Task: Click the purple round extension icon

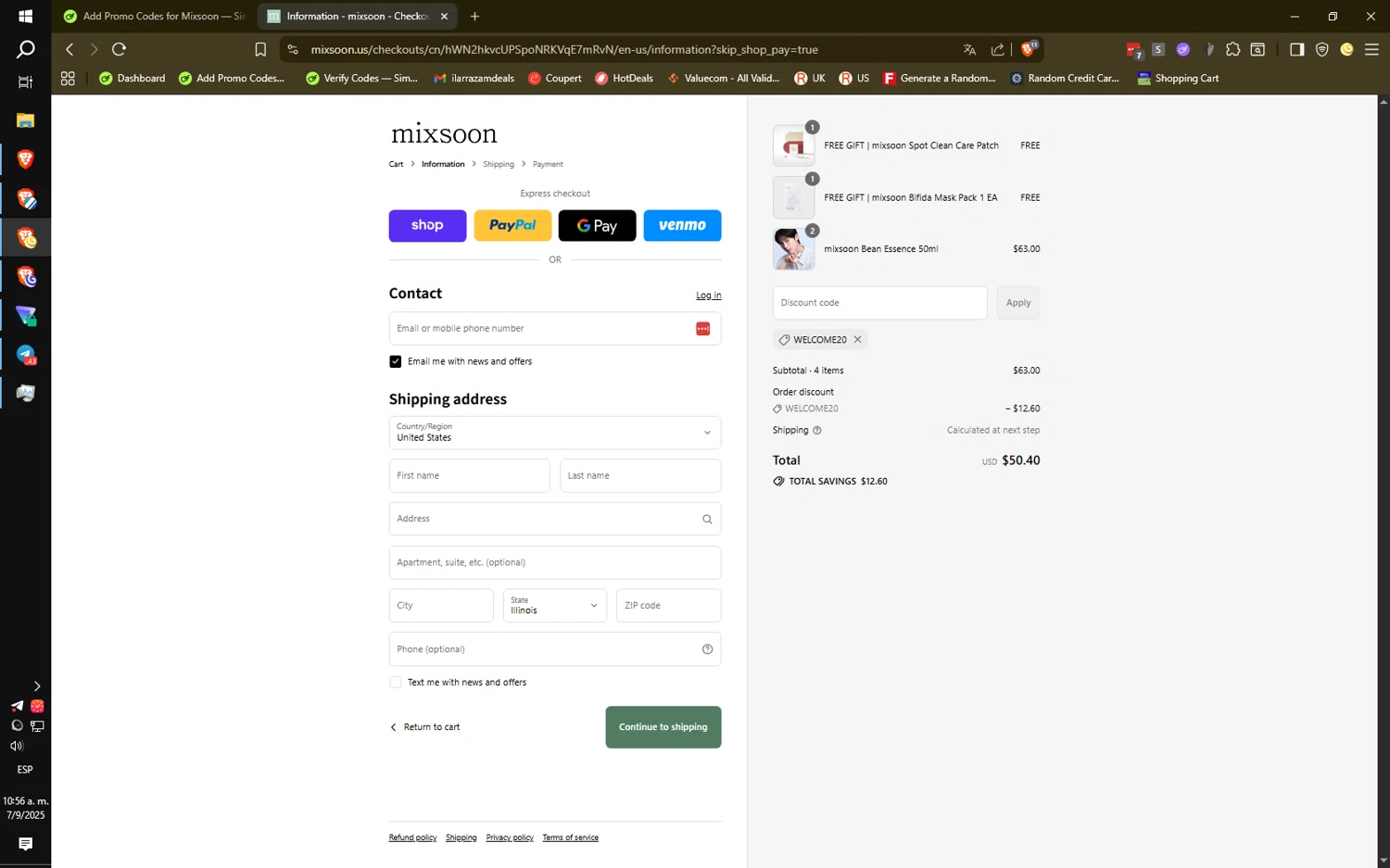Action: 1183,49
